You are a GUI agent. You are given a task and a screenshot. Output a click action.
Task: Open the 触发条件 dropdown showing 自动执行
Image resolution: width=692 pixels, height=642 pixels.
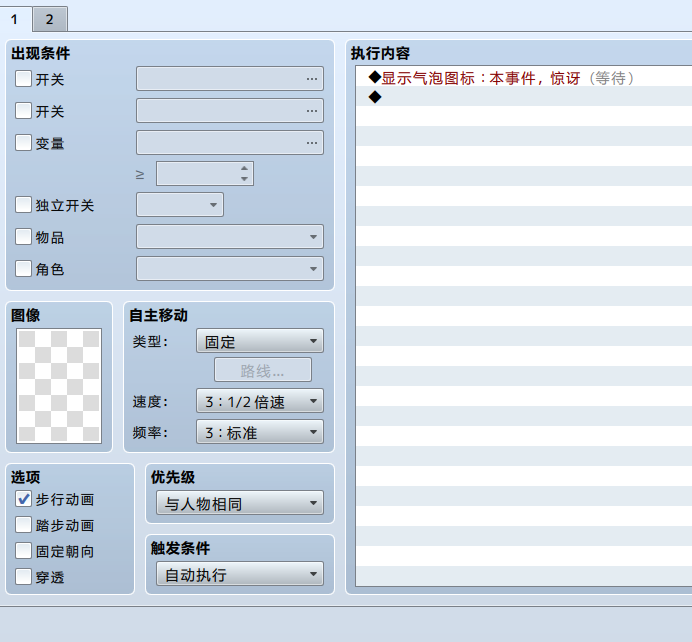pyautogui.click(x=240, y=574)
